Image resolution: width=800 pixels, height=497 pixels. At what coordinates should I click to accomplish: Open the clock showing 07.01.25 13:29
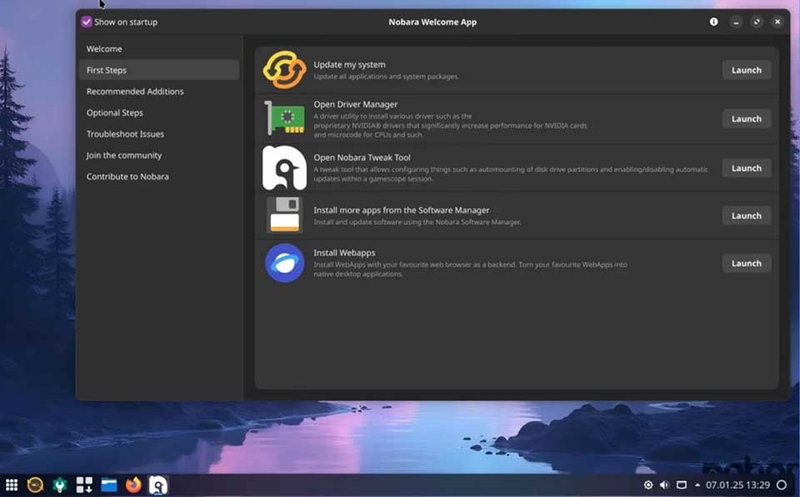click(x=738, y=485)
